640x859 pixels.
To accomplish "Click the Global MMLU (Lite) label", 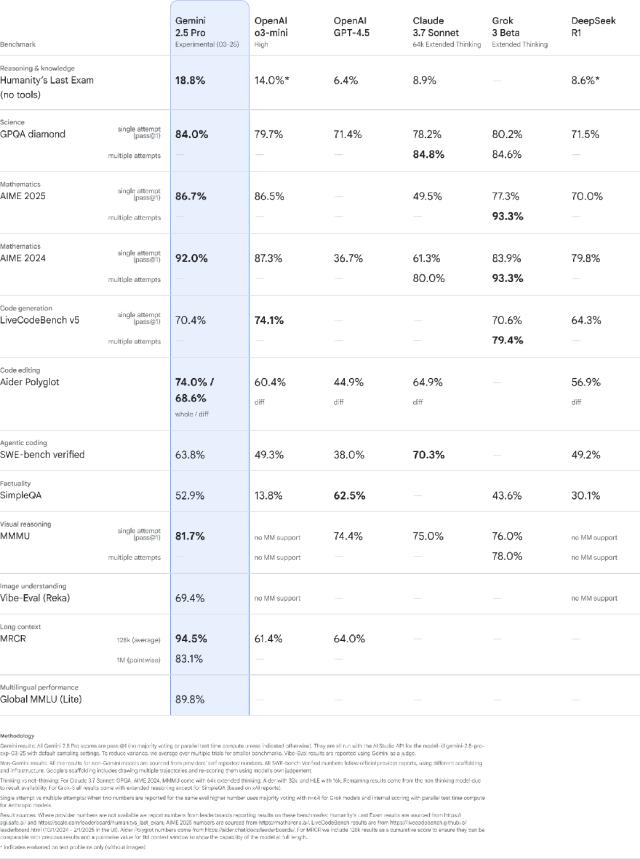I will pos(41,699).
